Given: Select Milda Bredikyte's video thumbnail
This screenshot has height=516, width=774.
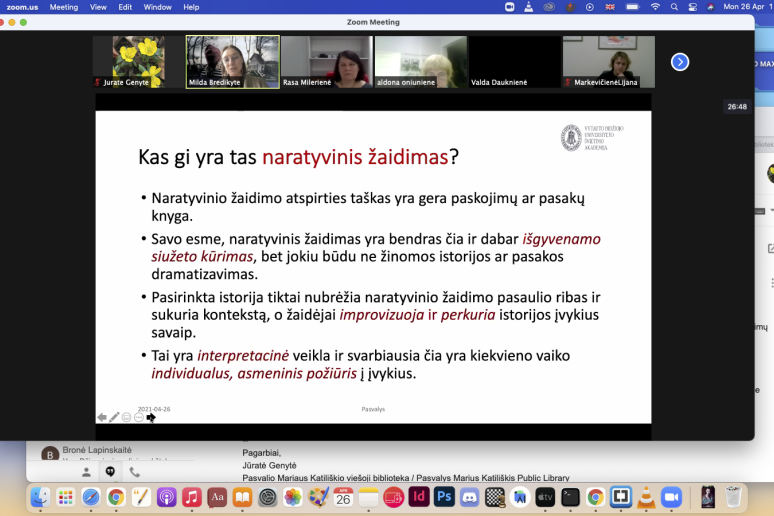Looking at the screenshot, I should [232, 62].
